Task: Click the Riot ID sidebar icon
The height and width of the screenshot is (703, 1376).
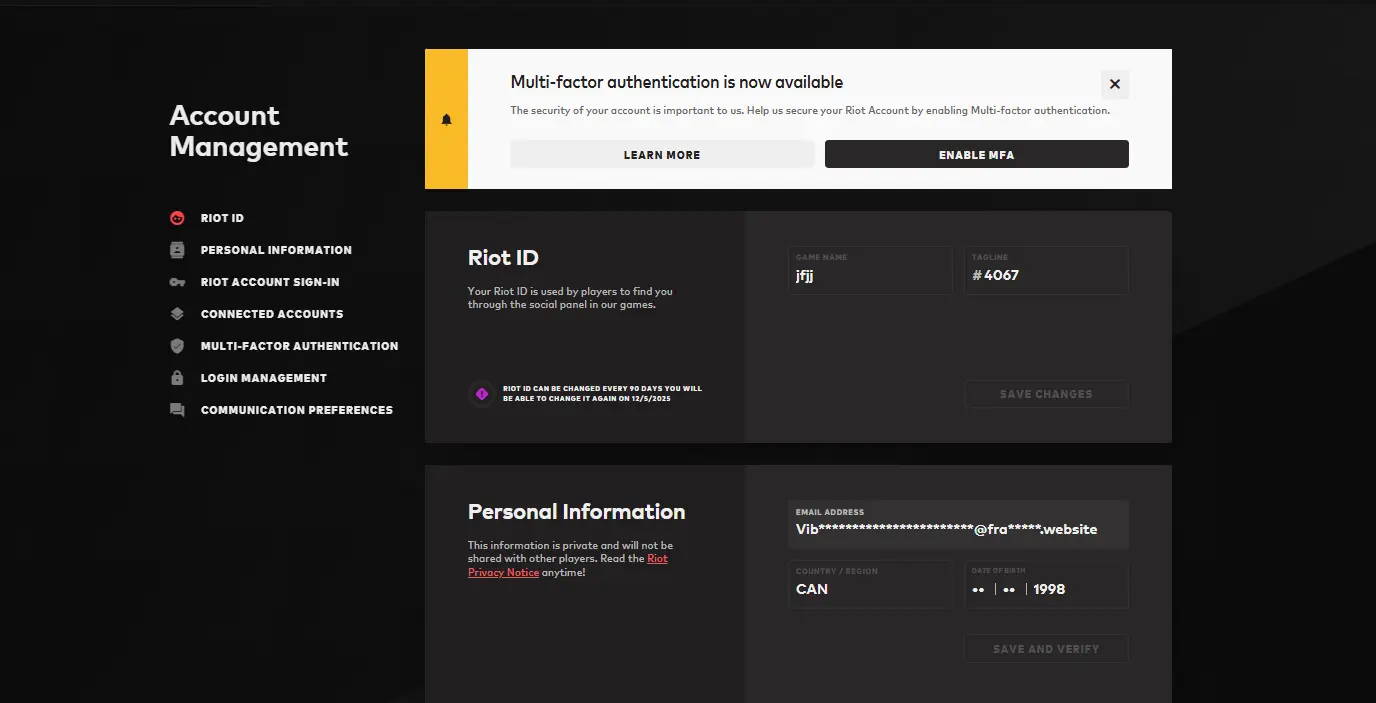Action: 177,218
